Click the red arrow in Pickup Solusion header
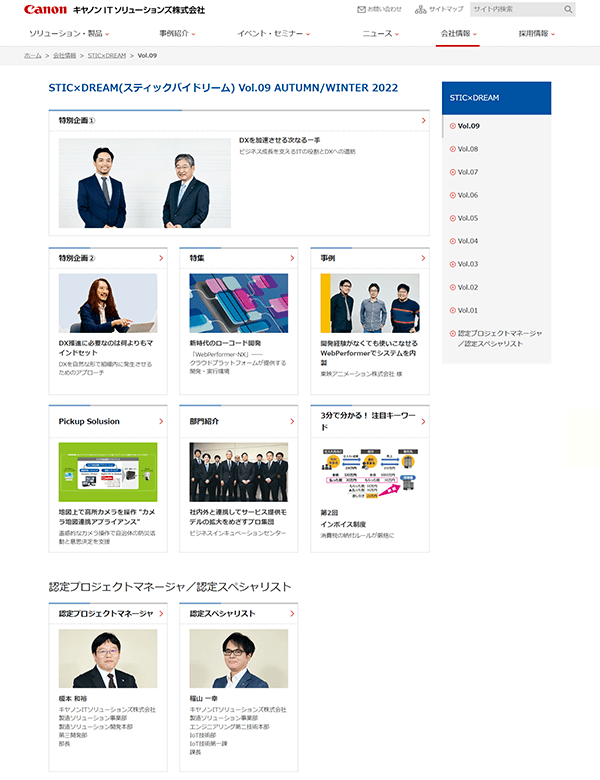600x780 pixels. click(x=161, y=422)
